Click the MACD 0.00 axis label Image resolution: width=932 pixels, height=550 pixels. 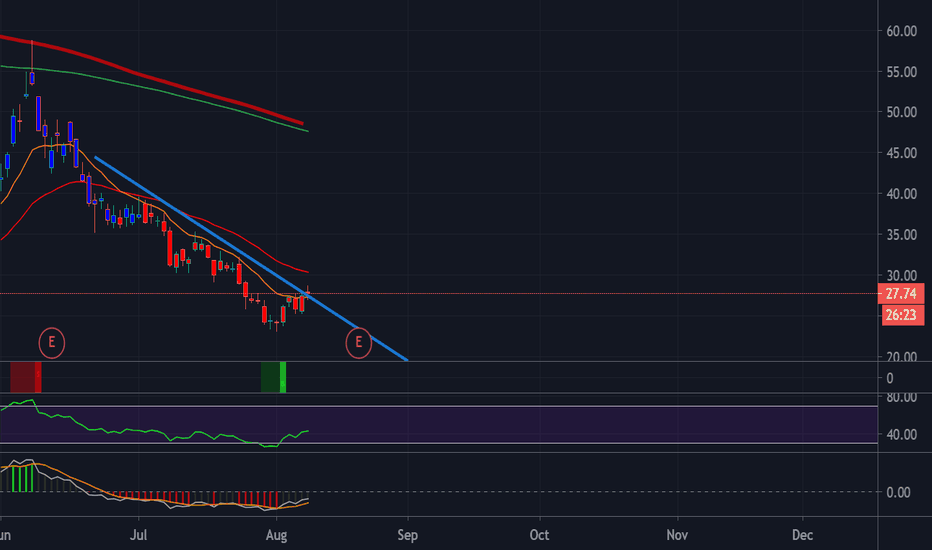898,492
